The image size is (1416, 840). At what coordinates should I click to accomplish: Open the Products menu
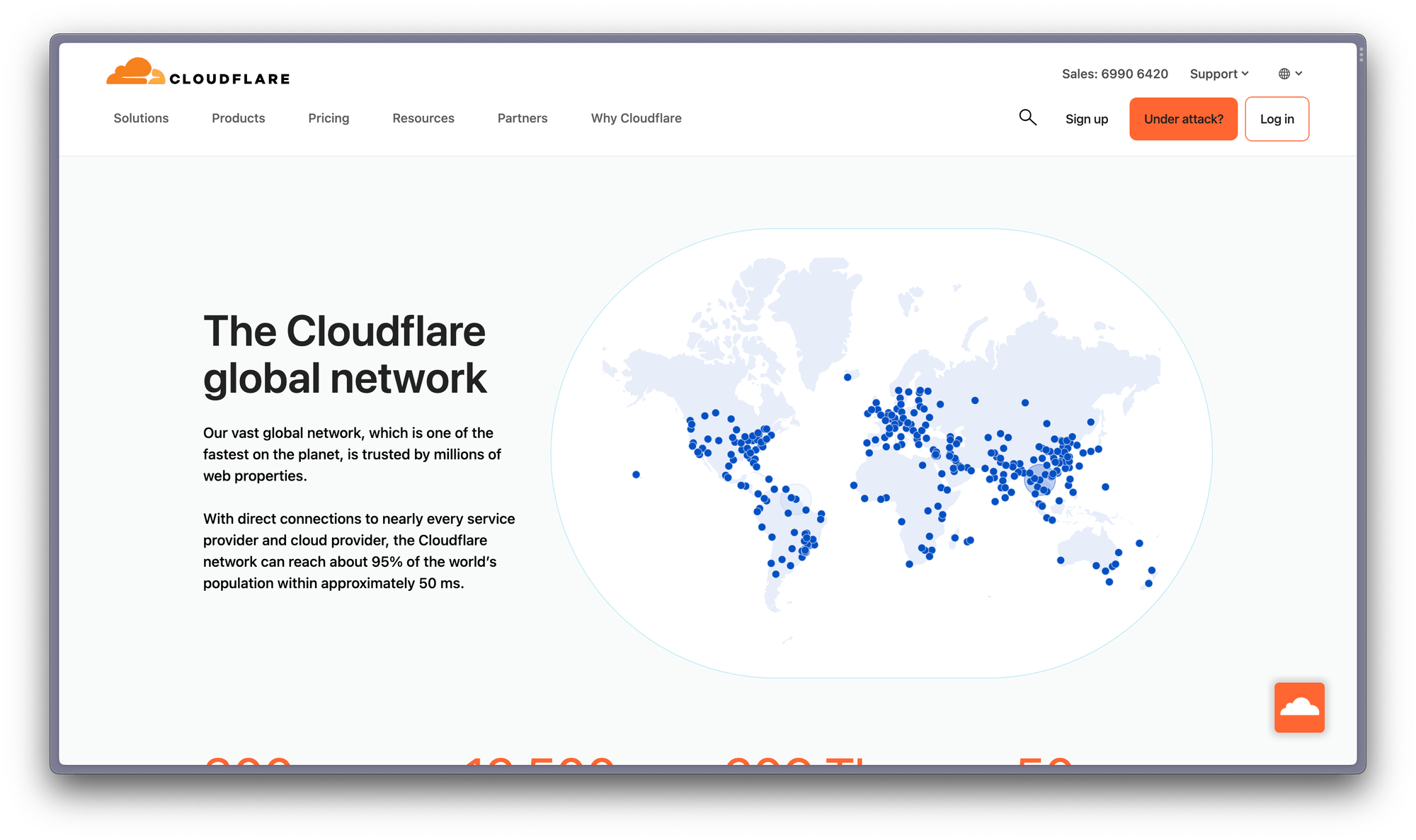point(238,118)
